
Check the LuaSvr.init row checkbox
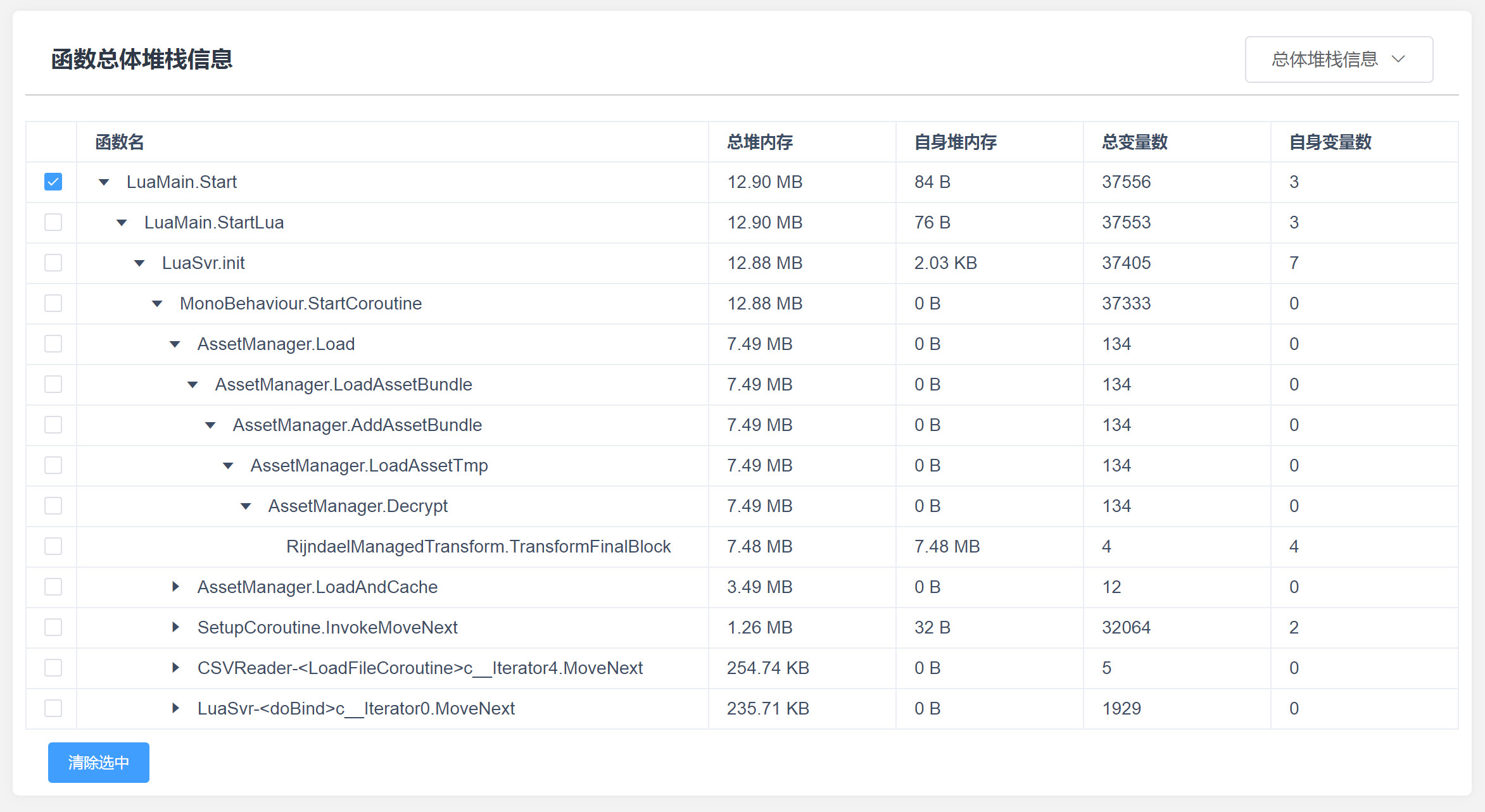[53, 263]
